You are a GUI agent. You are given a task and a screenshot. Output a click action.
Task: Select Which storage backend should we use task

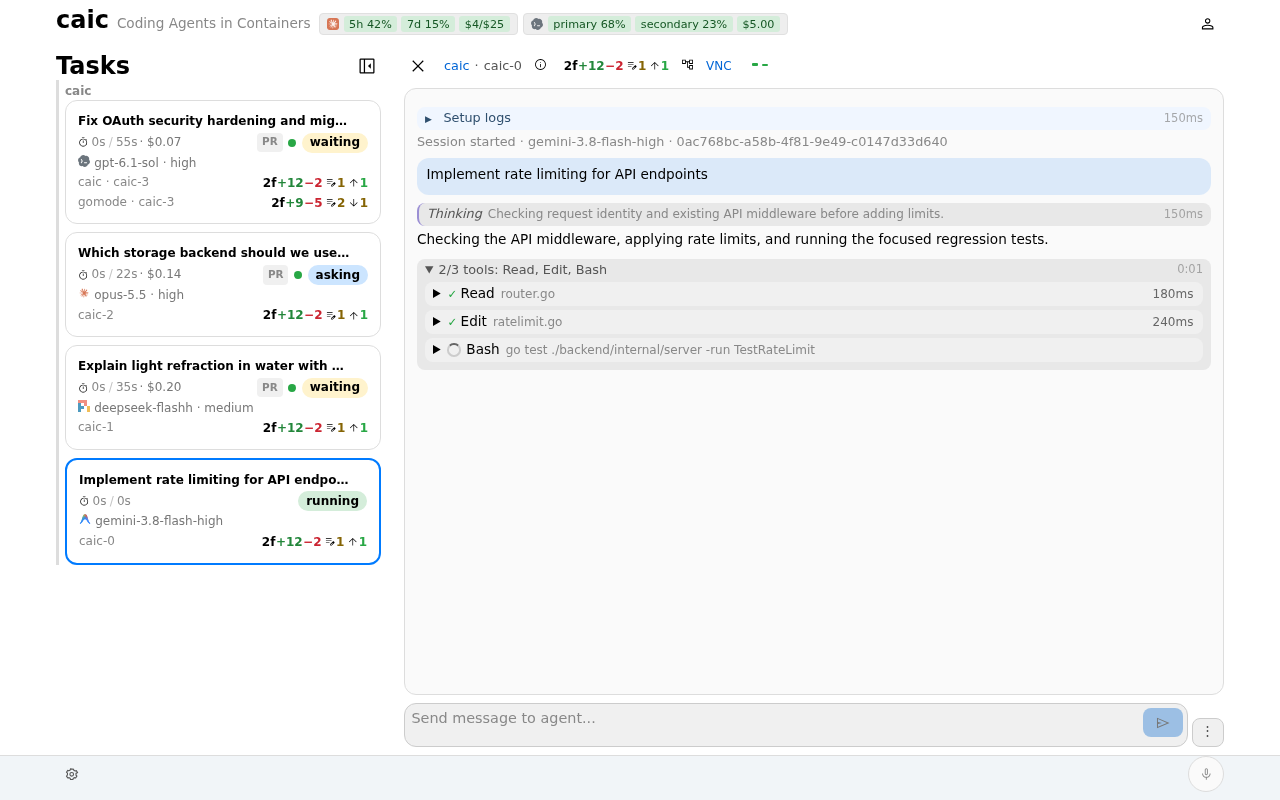point(223,285)
